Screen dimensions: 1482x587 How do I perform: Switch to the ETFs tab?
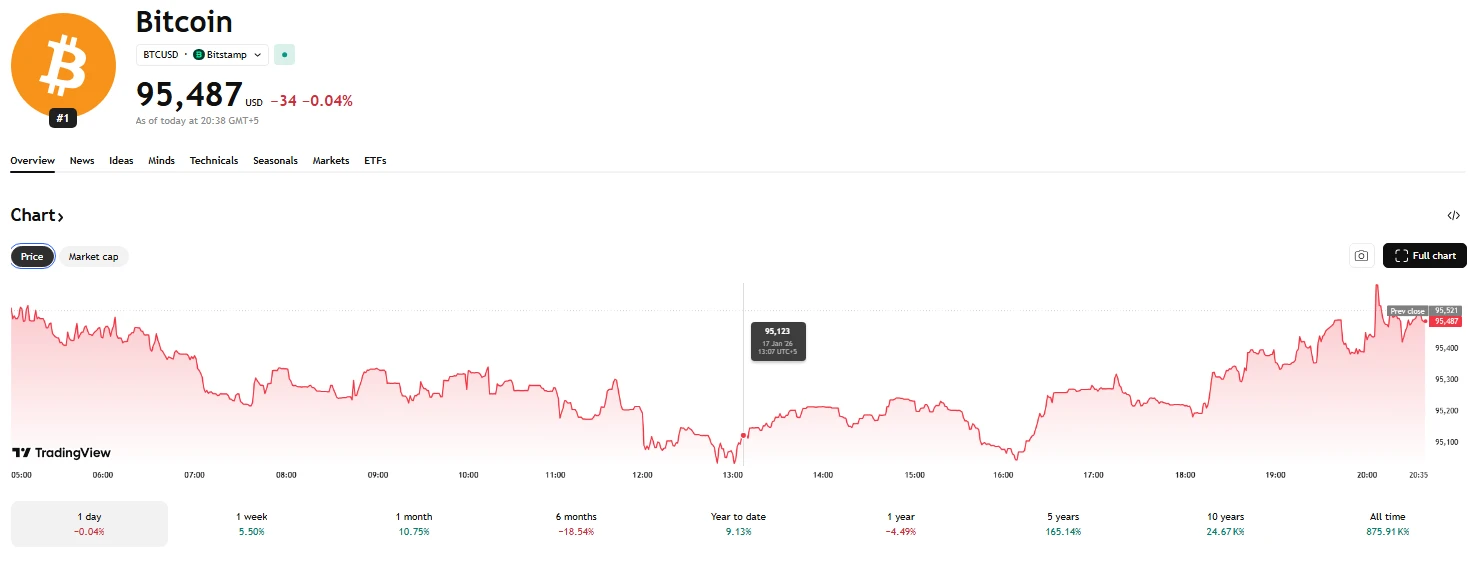coord(375,161)
